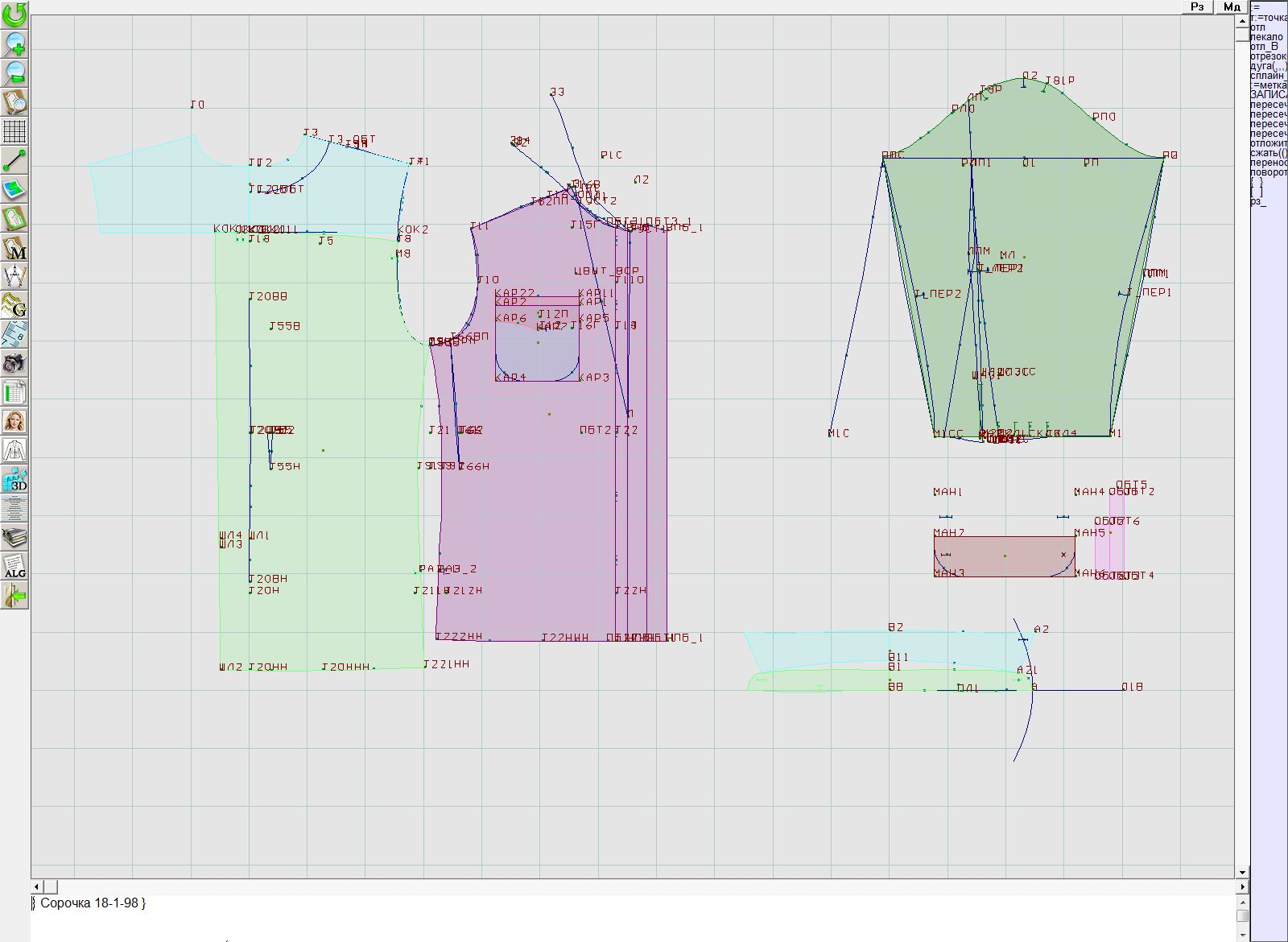1288x942 pixels.
Task: Open the ALG algorithm document
Action: tap(14, 567)
